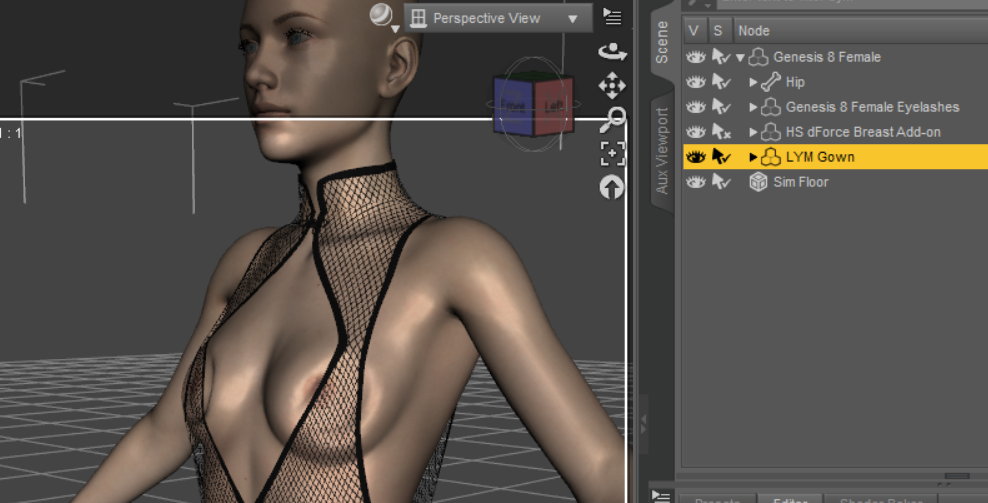Select the orbit camera control
This screenshot has height=503, width=988.
click(x=612, y=51)
